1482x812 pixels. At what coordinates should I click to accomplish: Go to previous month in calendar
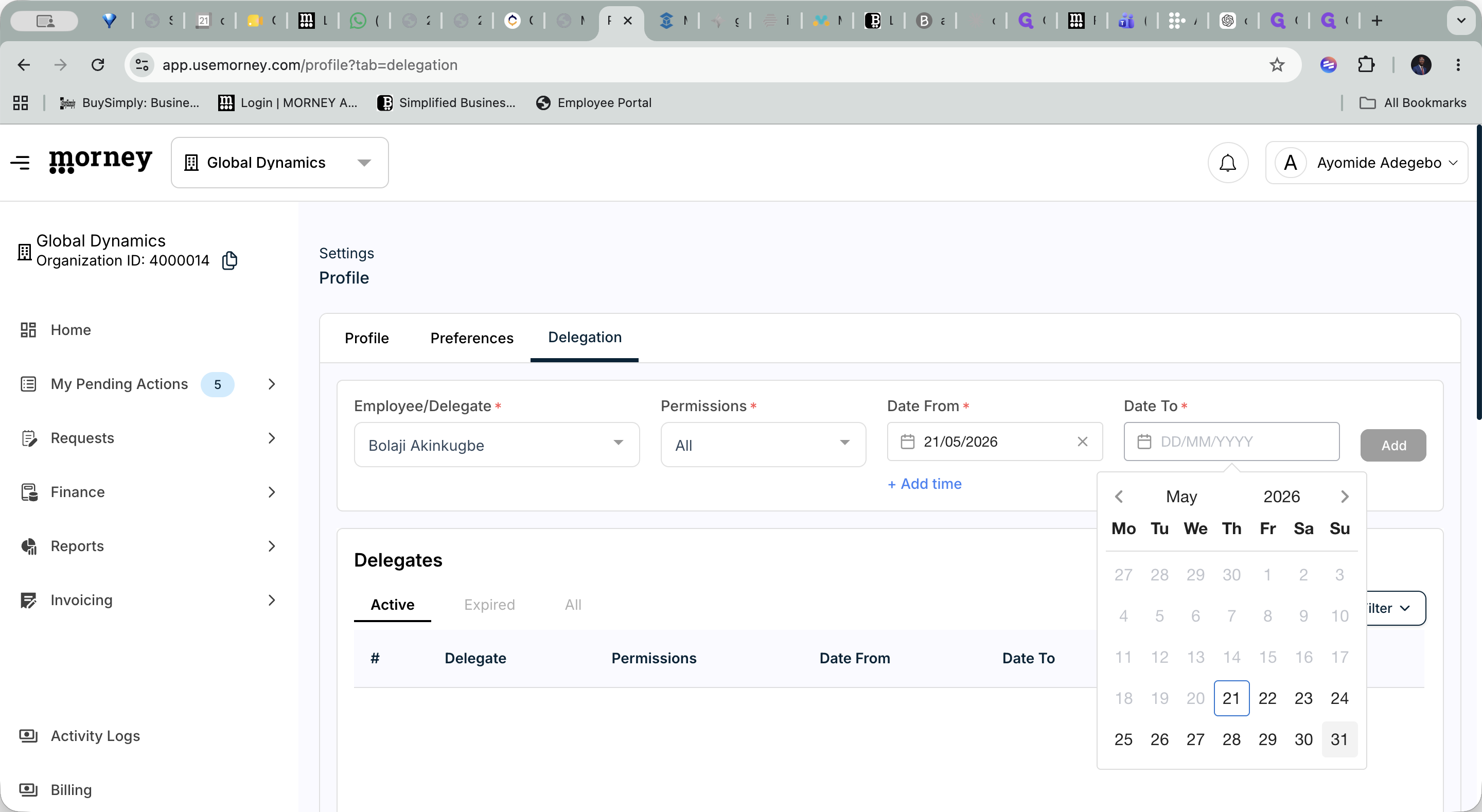point(1119,496)
